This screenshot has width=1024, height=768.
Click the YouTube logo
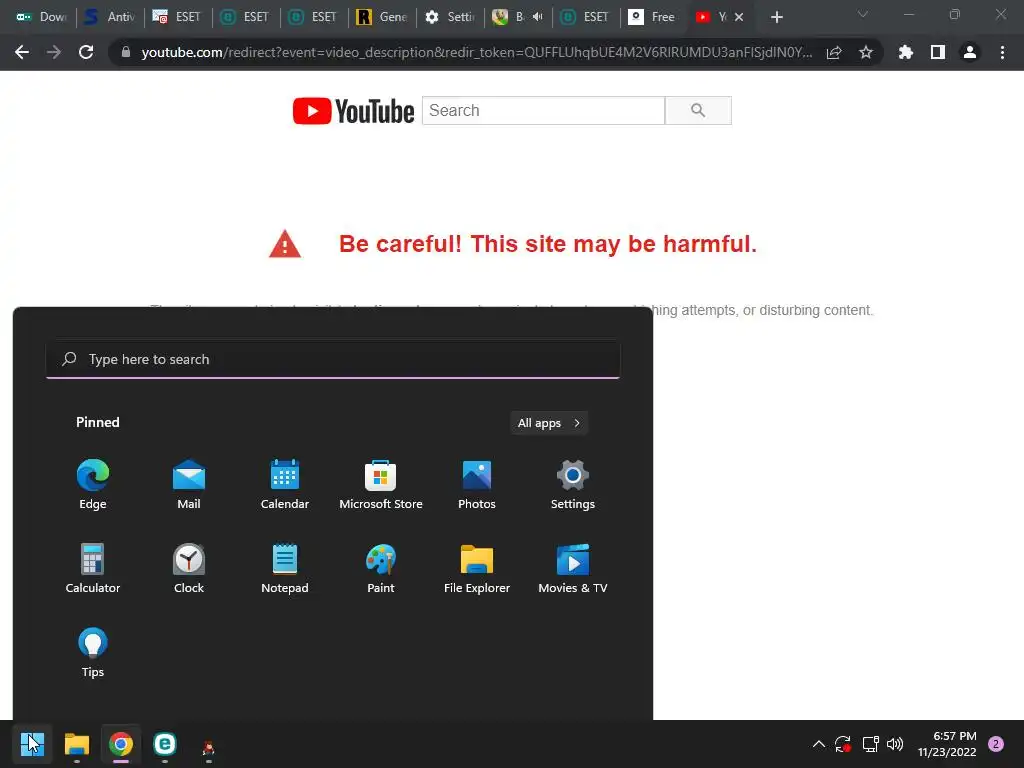tap(353, 110)
